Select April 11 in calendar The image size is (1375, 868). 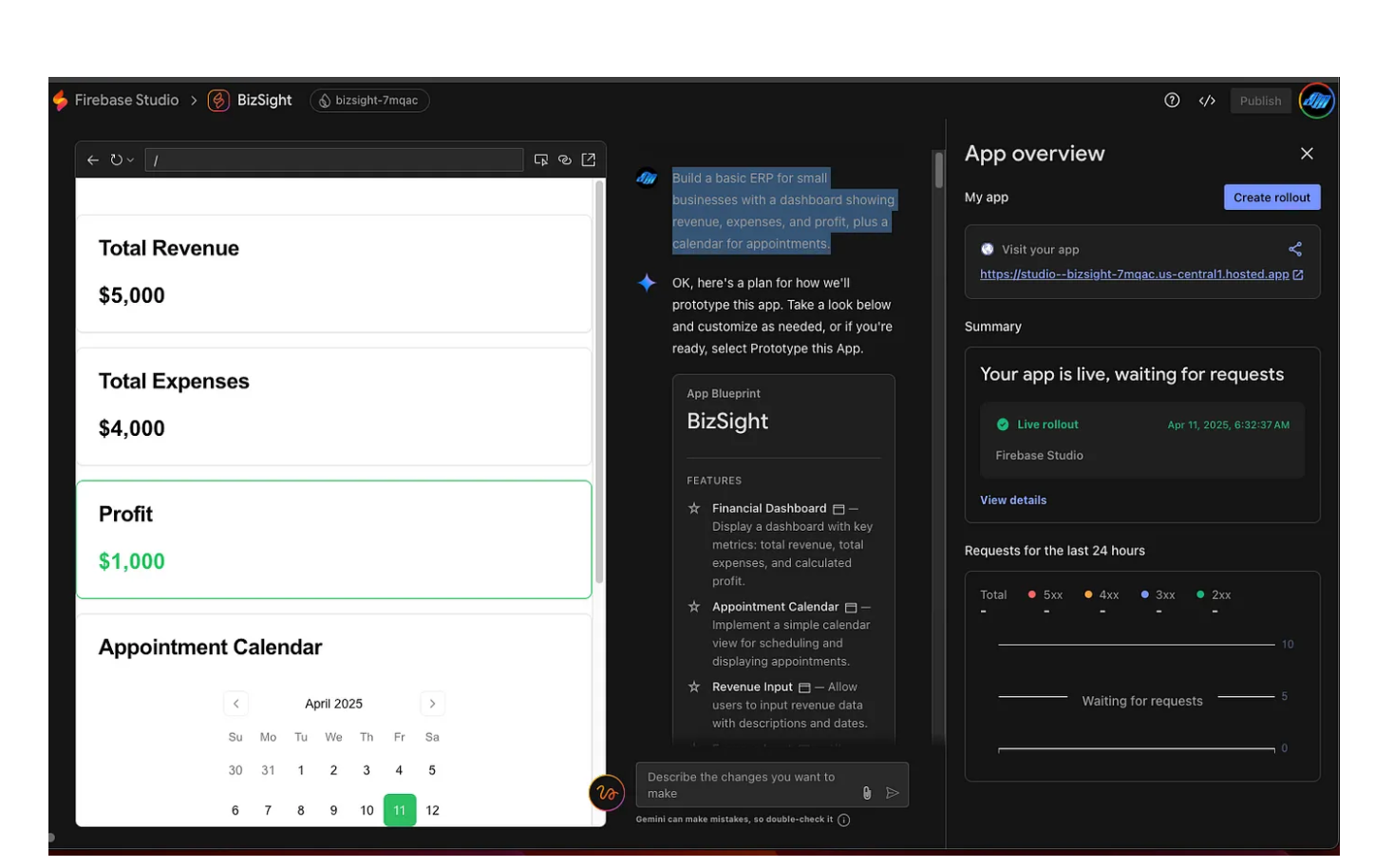(x=400, y=810)
